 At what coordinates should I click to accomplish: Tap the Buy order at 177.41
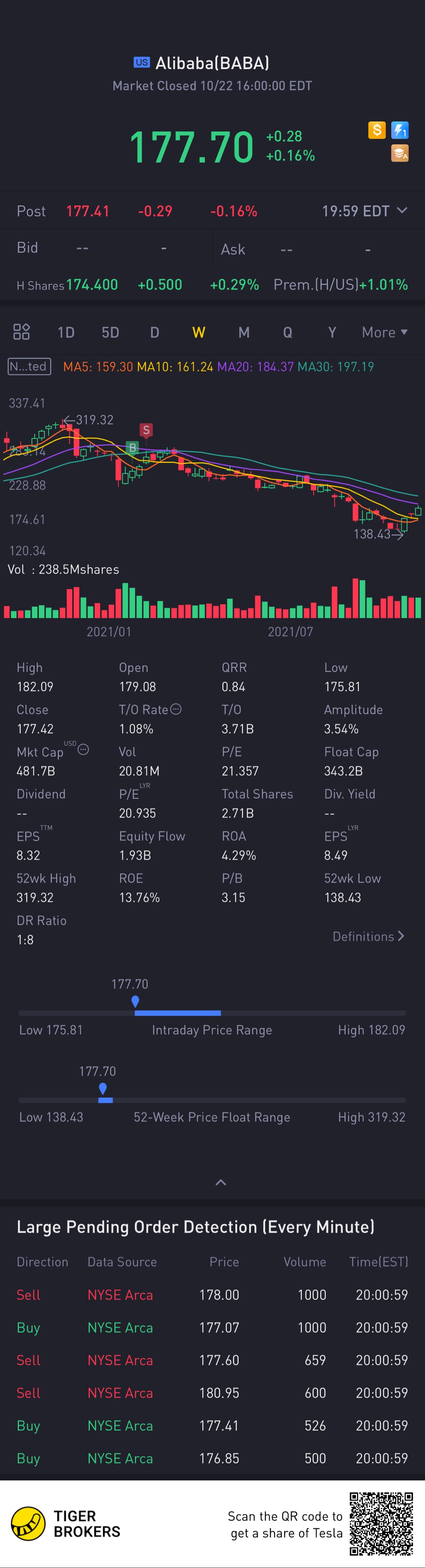tap(212, 1425)
